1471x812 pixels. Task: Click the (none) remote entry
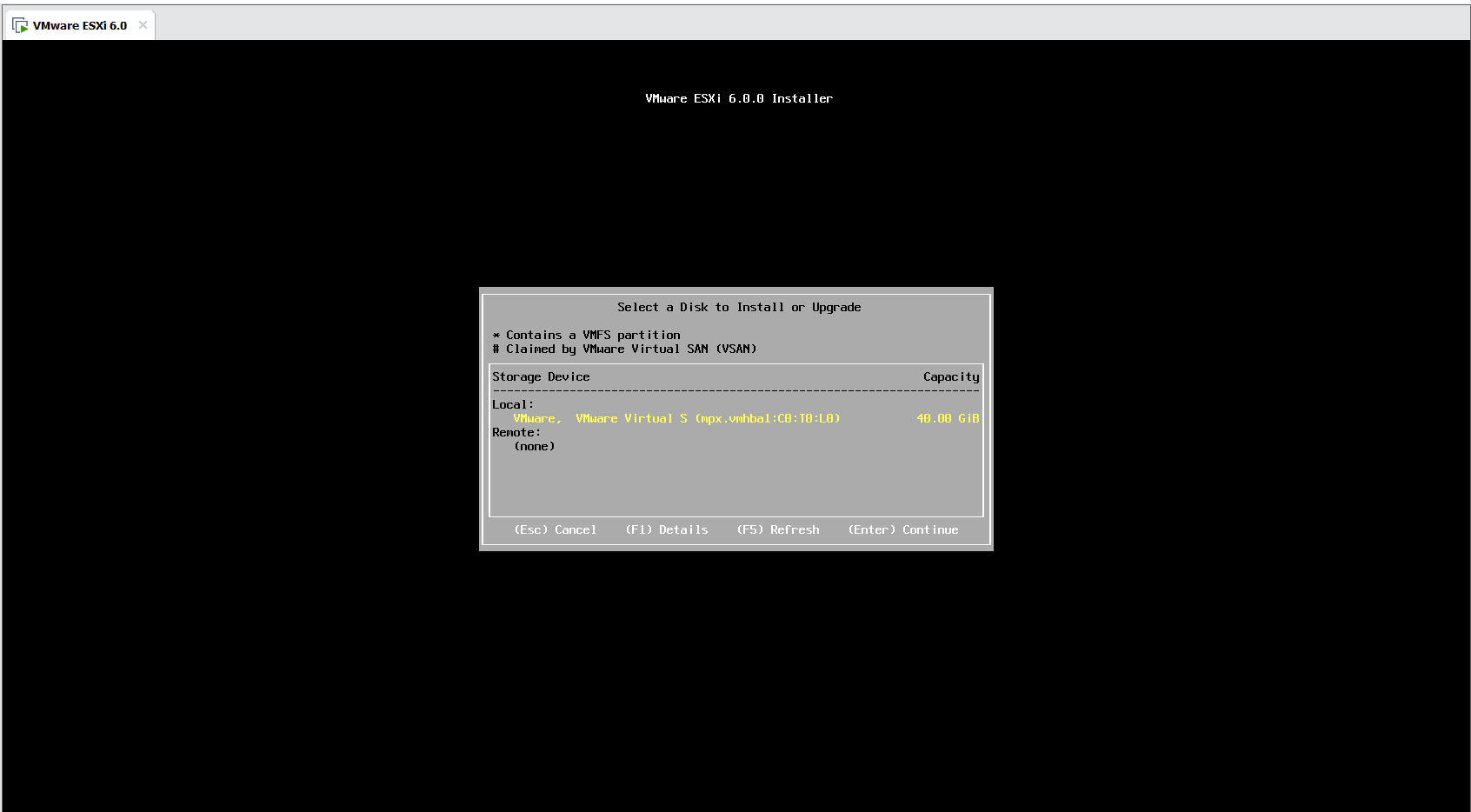[x=535, y=446]
